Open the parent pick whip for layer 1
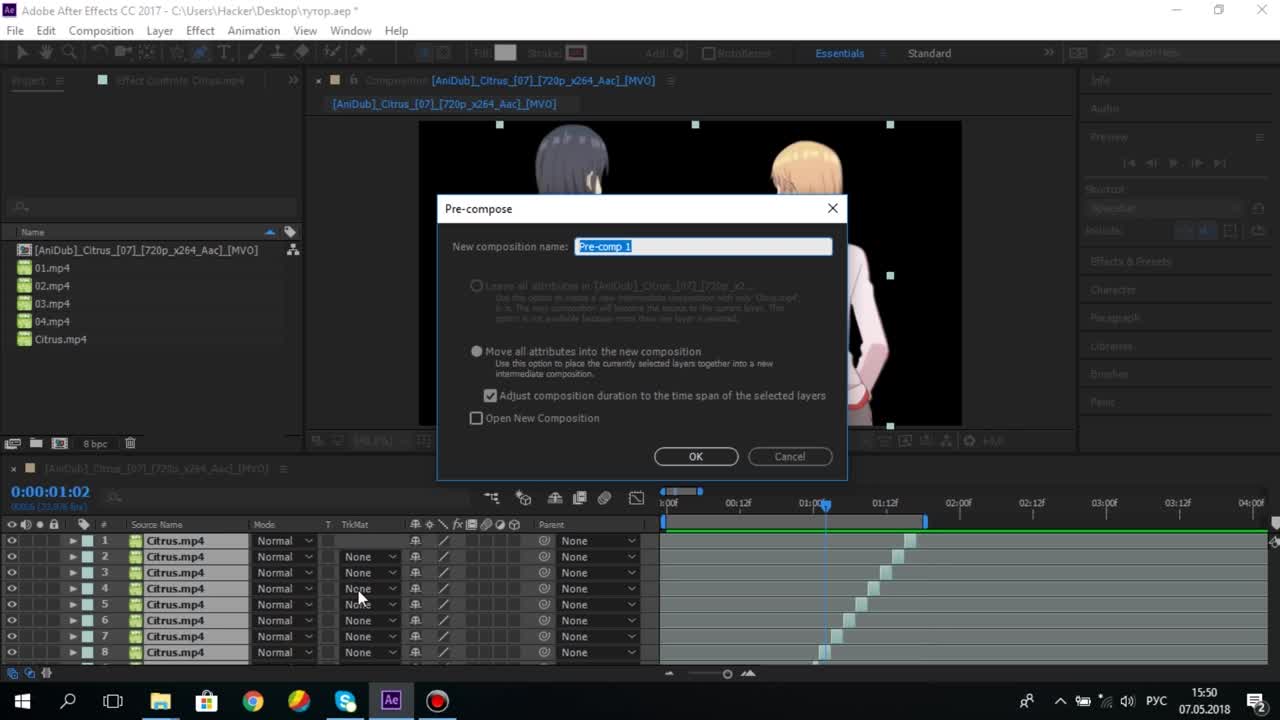Image resolution: width=1280 pixels, height=720 pixels. pyautogui.click(x=544, y=541)
